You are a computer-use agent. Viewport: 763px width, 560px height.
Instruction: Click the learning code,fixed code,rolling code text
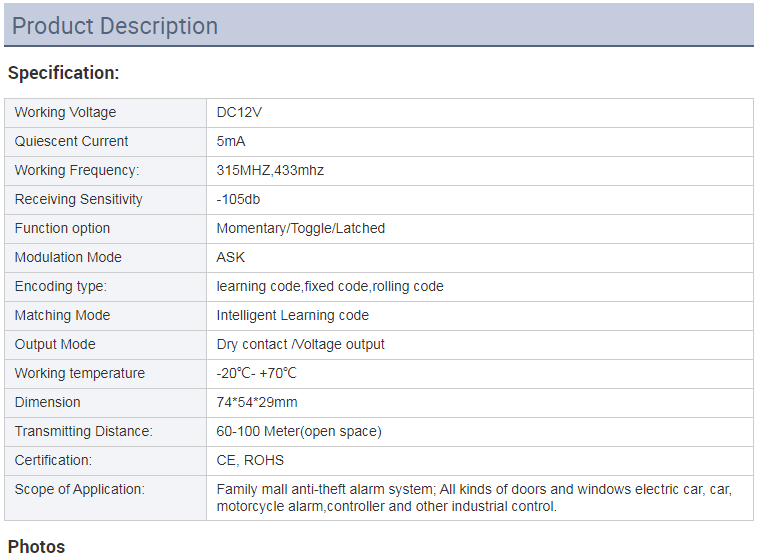point(330,286)
